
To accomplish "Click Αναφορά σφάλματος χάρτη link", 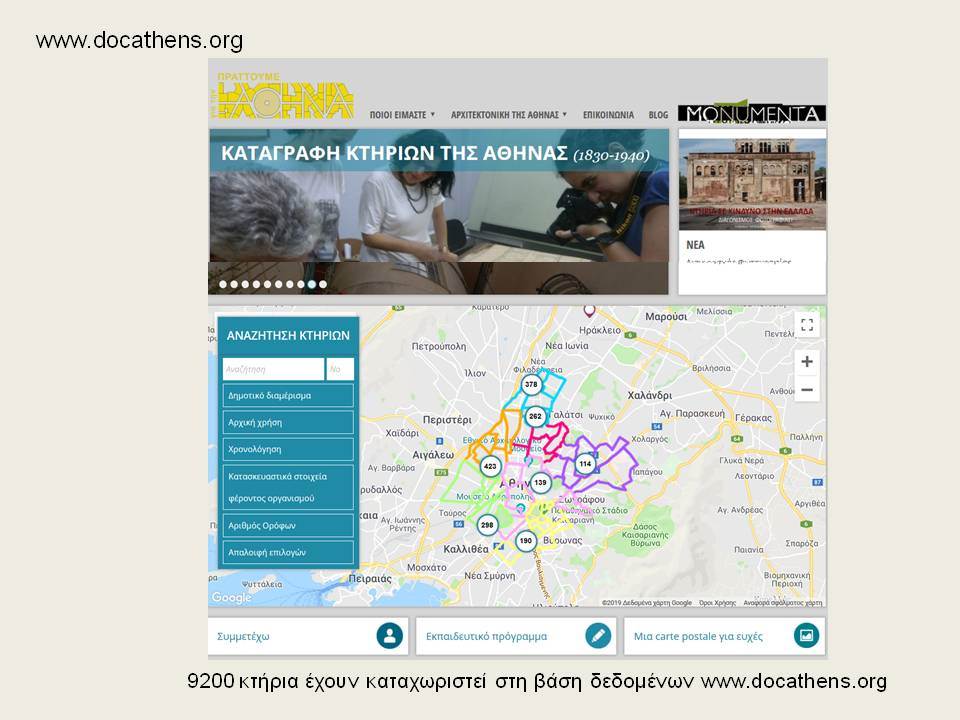I will pos(783,603).
